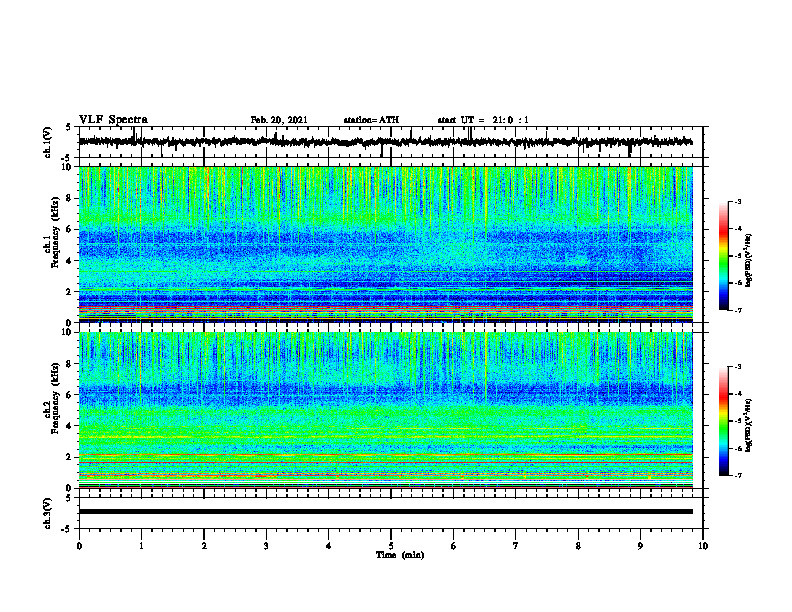792x612 pixels.
Task: Click the "-7" label on the ch.2 color scale
Action: pyautogui.click(x=738, y=475)
